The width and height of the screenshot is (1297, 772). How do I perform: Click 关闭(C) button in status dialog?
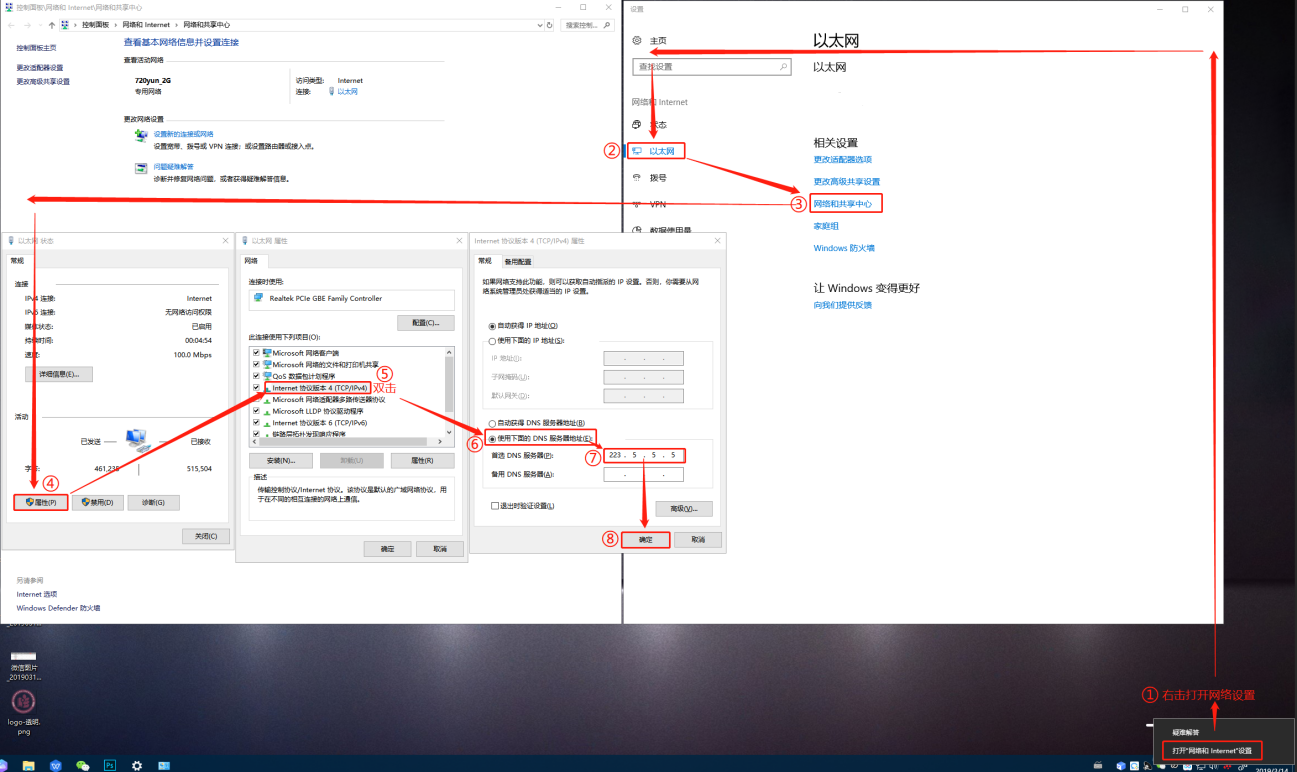tap(206, 536)
